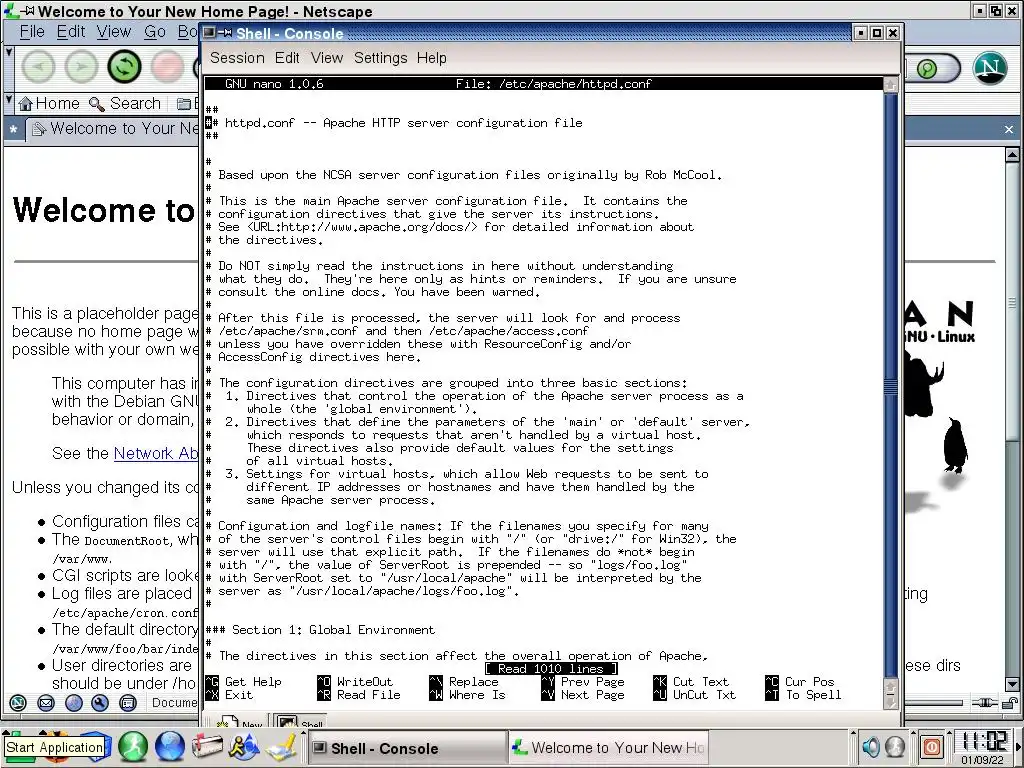The image size is (1024, 768).
Task: Click the applet handle arrow left of the speaker icon
Action: [x=852, y=733]
